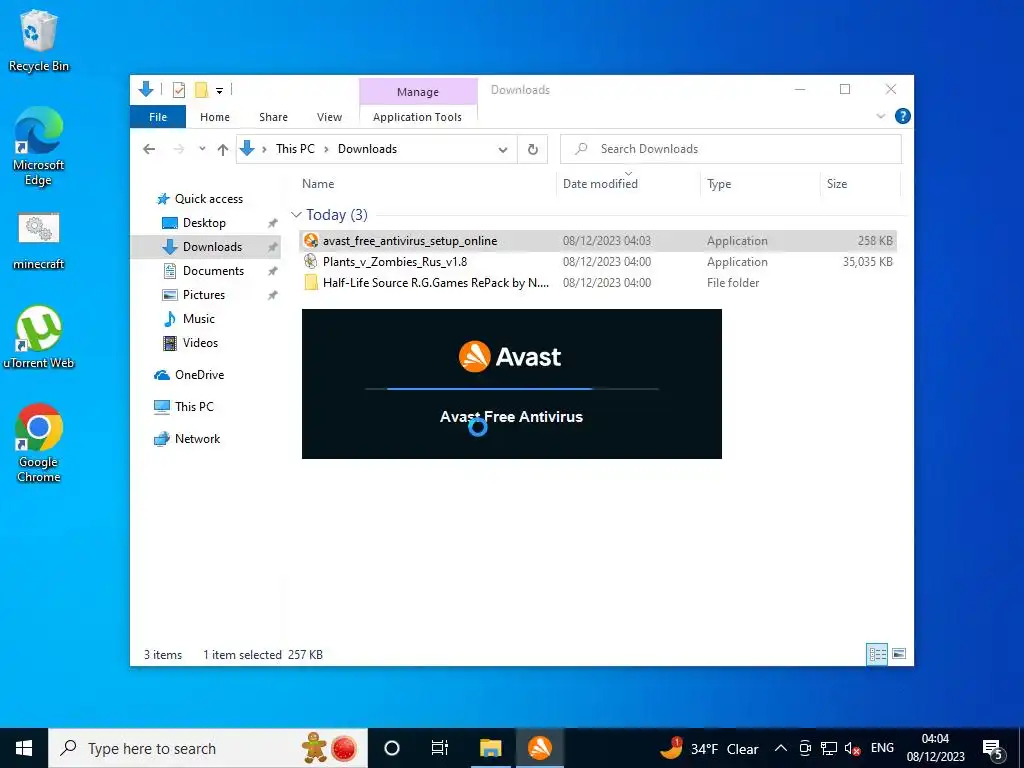Launch Microsoft Edge from the desktop
This screenshot has height=768, width=1024.
pos(39,146)
